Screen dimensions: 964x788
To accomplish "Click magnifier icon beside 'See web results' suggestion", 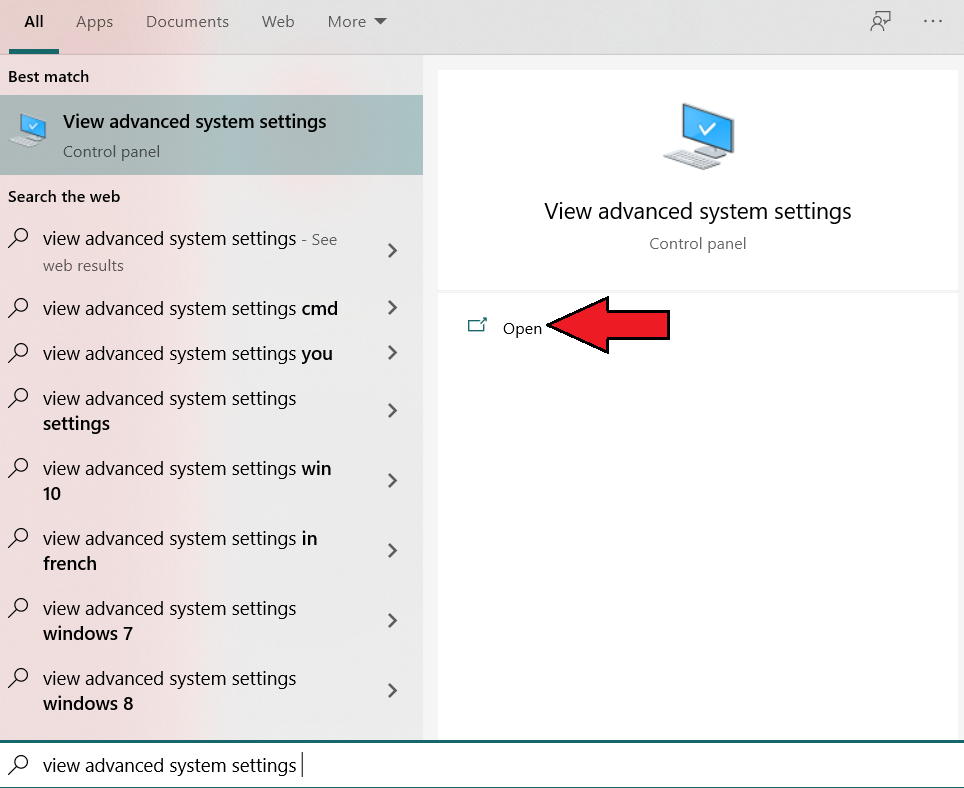I will coord(18,238).
